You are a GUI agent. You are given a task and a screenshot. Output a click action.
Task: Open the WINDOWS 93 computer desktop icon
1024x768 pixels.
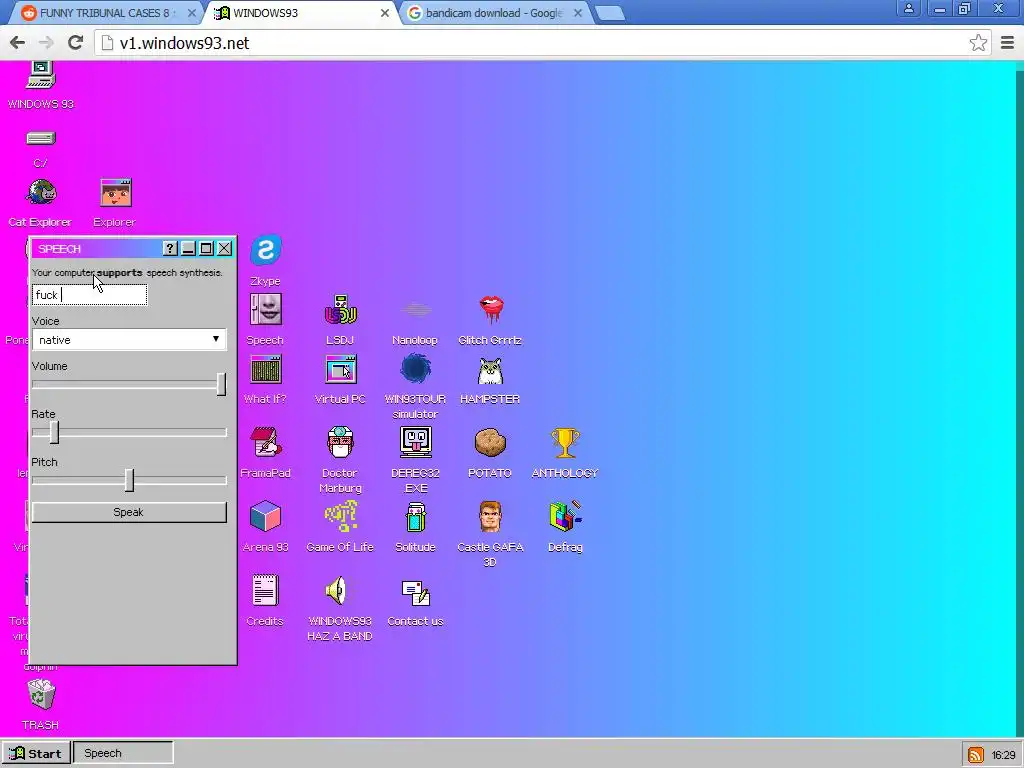(x=40, y=76)
